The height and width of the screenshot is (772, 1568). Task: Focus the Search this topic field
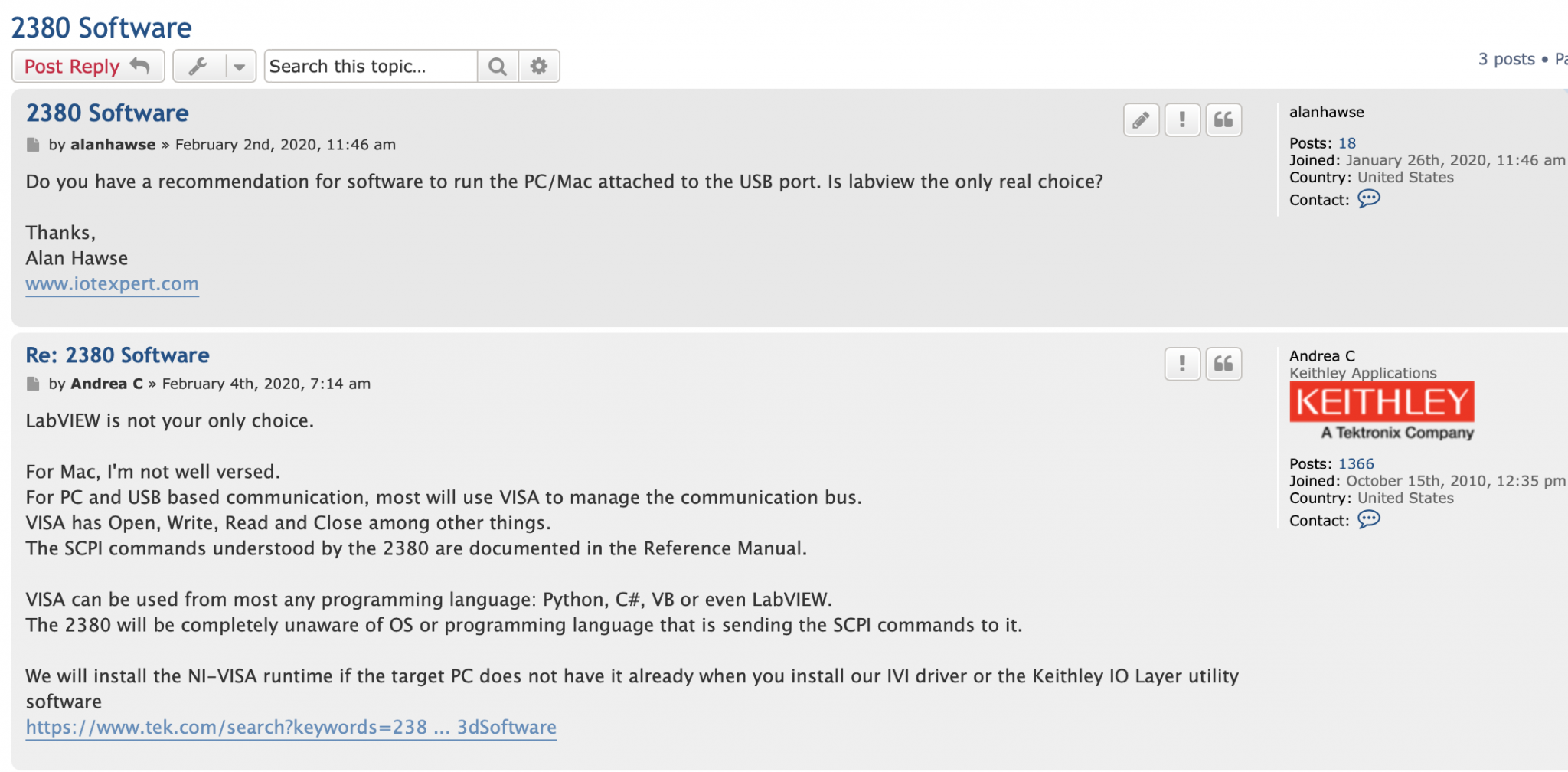click(x=371, y=67)
